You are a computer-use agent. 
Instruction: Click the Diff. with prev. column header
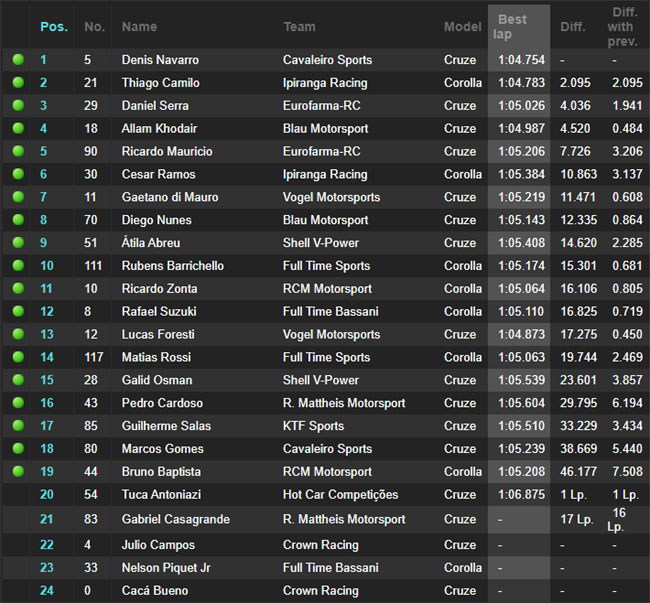tap(623, 27)
